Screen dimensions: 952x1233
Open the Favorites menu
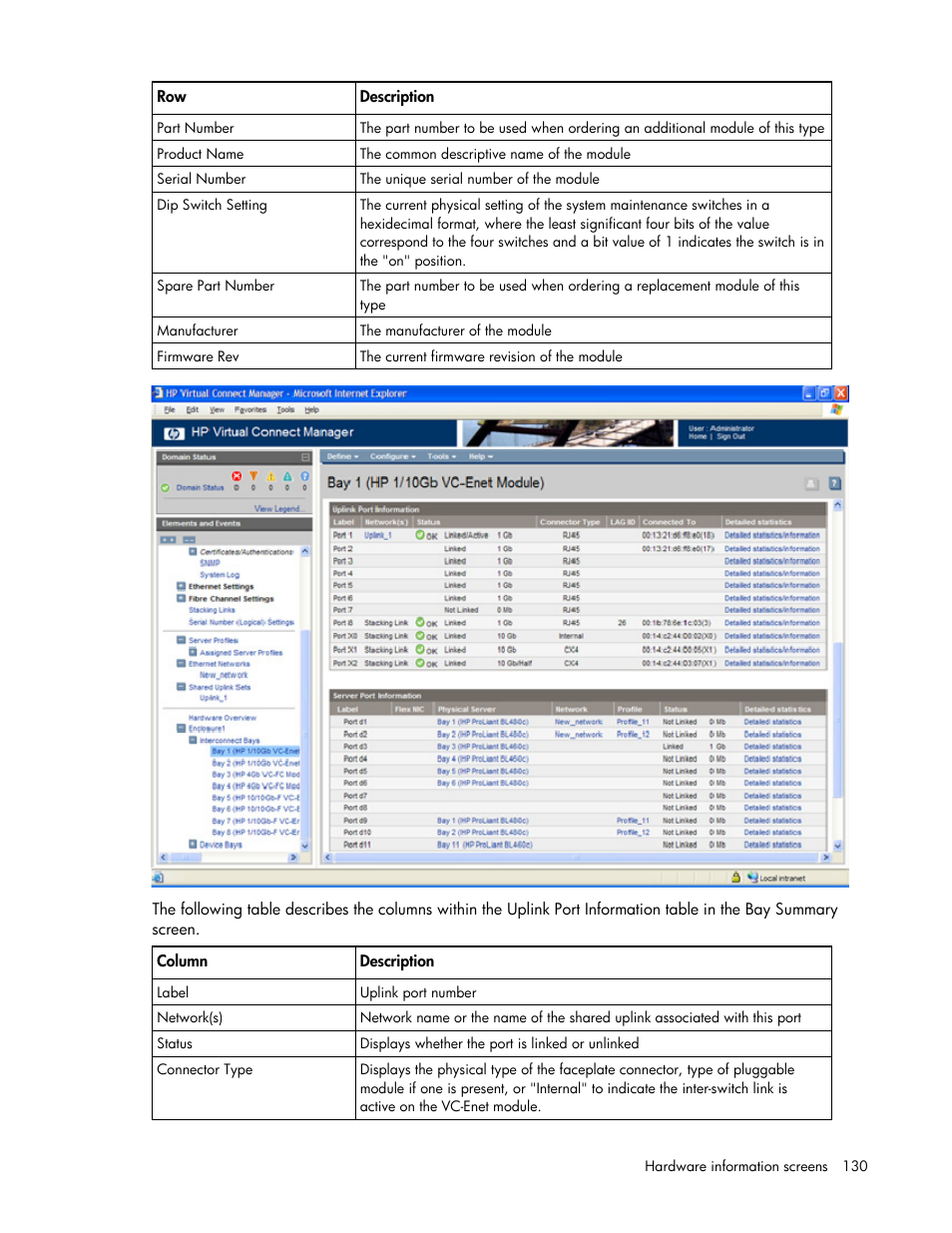point(250,409)
